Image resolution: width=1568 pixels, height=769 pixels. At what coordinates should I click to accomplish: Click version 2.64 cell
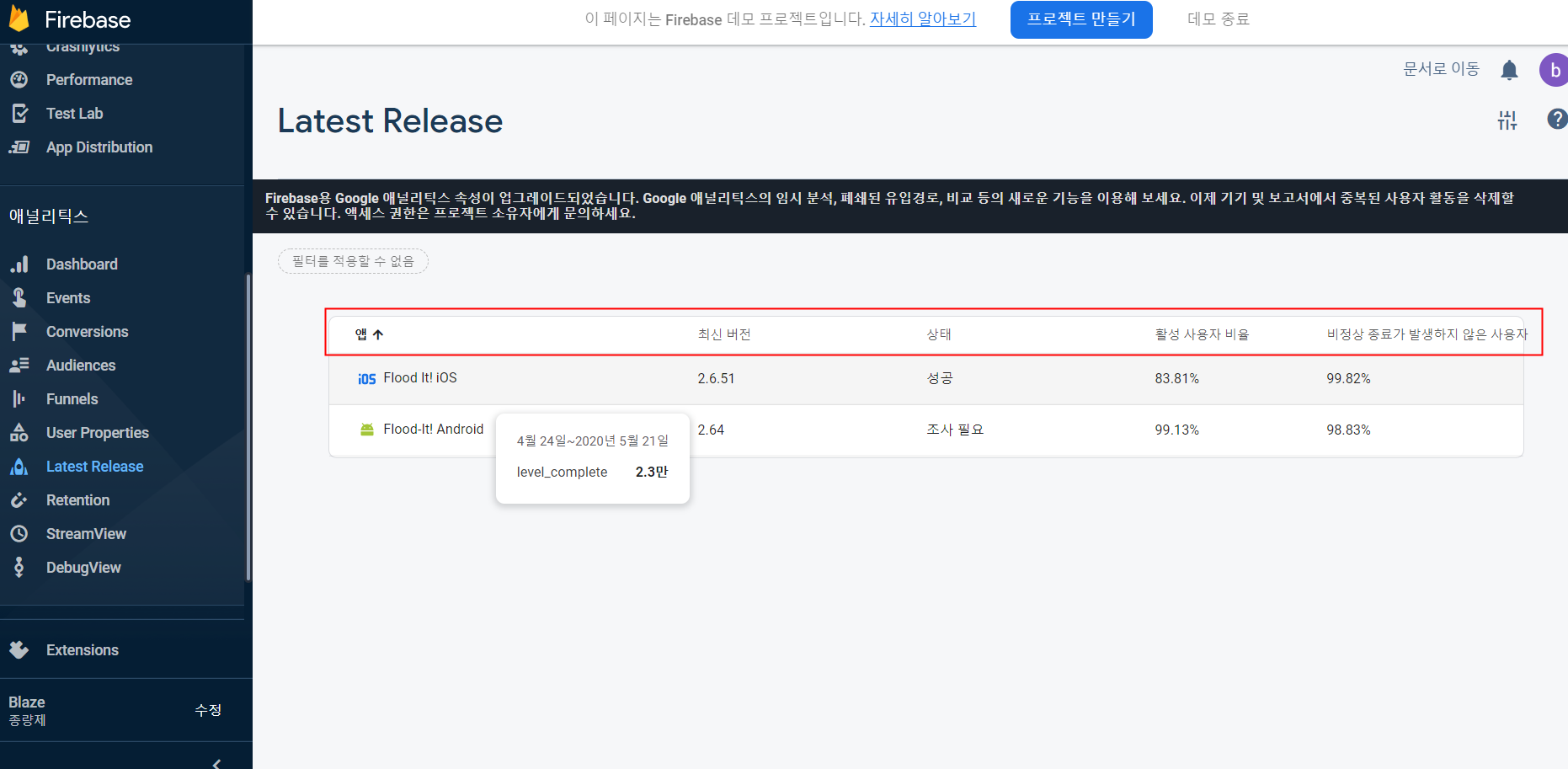[x=711, y=430]
